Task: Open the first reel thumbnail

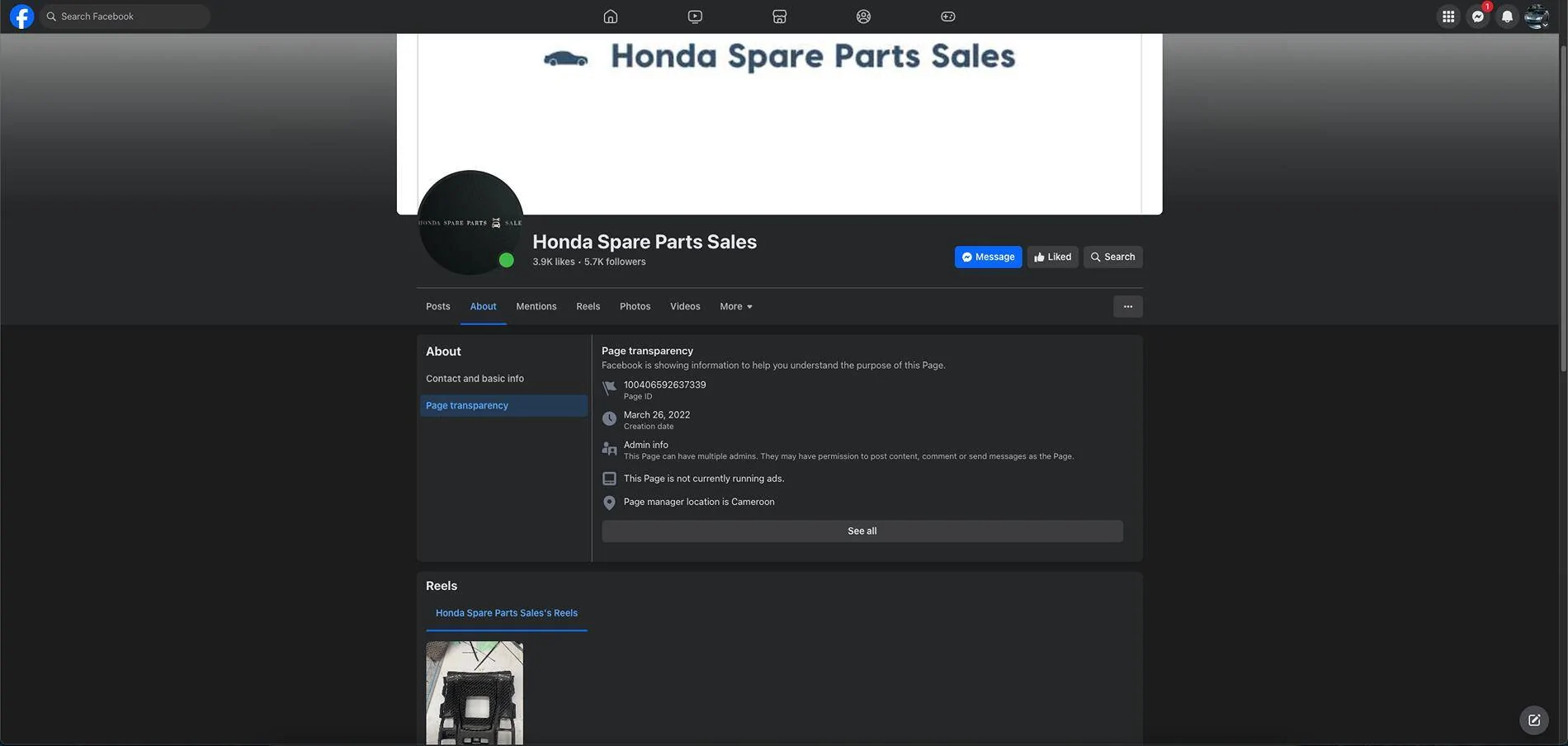Action: 474,693
